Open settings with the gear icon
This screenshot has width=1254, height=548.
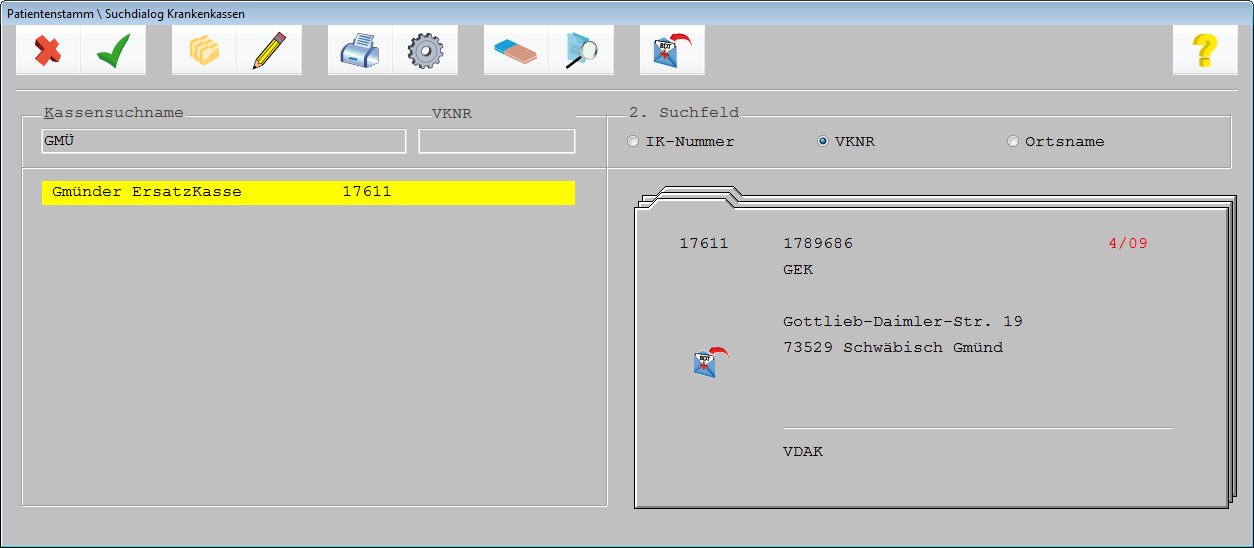[x=425, y=50]
